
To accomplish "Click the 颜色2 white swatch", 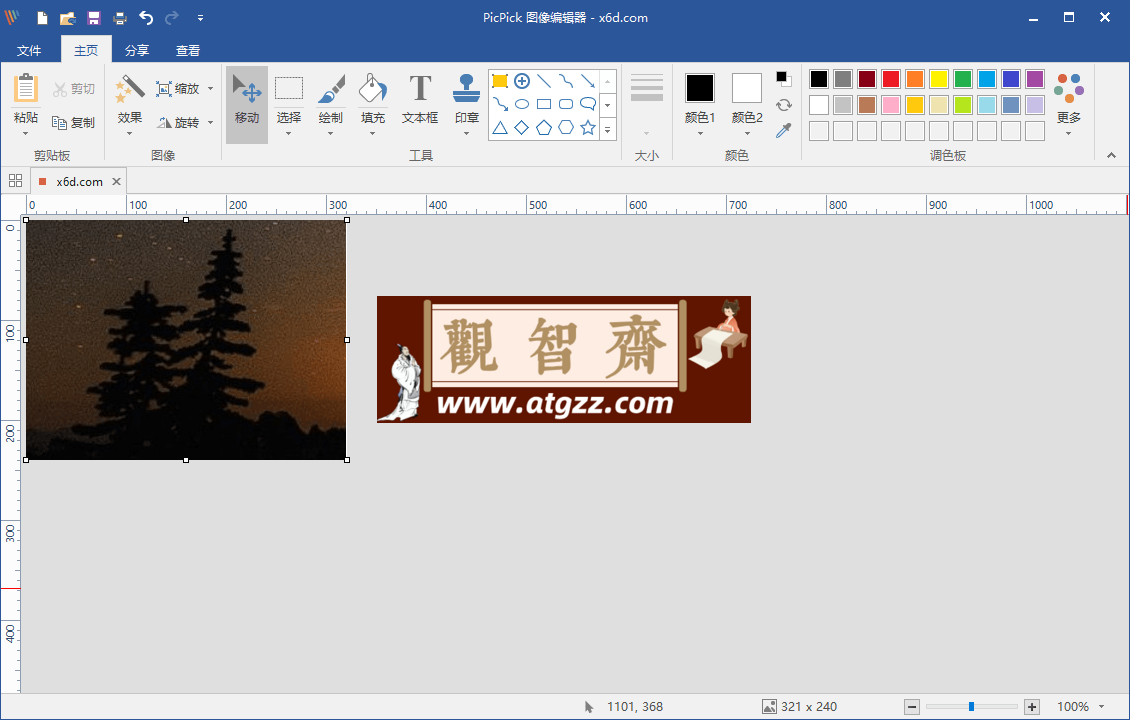I will [747, 88].
